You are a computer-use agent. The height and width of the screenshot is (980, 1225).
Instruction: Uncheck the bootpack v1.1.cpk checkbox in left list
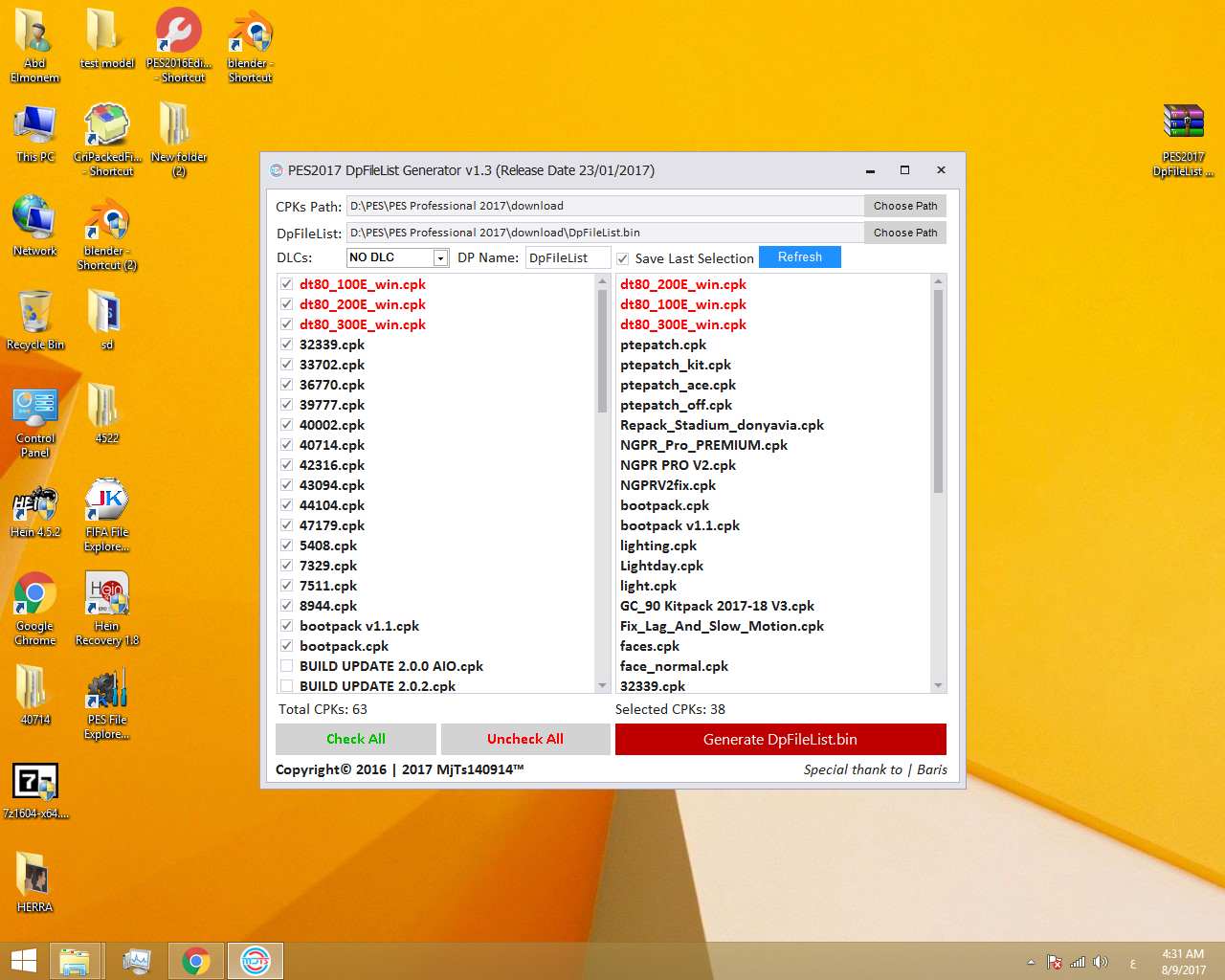[x=286, y=626]
